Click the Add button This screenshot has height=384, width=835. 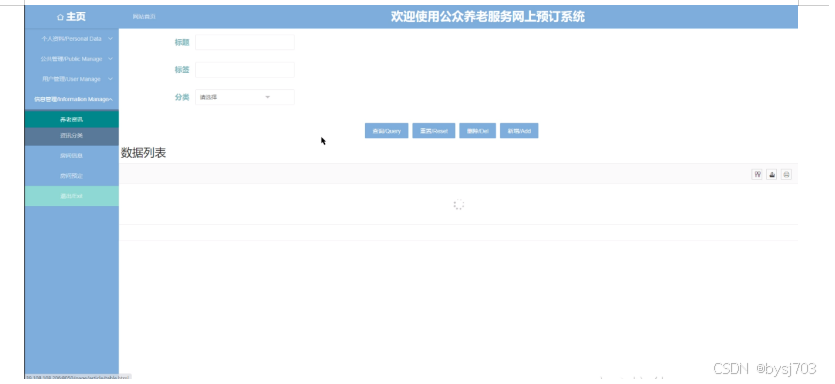click(519, 131)
